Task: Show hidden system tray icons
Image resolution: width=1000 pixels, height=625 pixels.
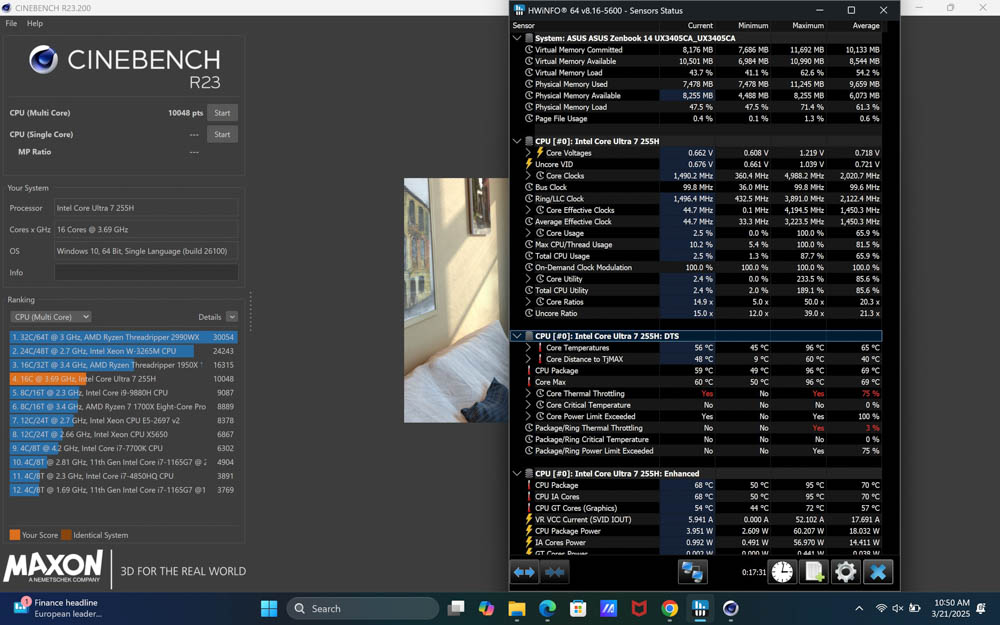Action: click(x=859, y=608)
